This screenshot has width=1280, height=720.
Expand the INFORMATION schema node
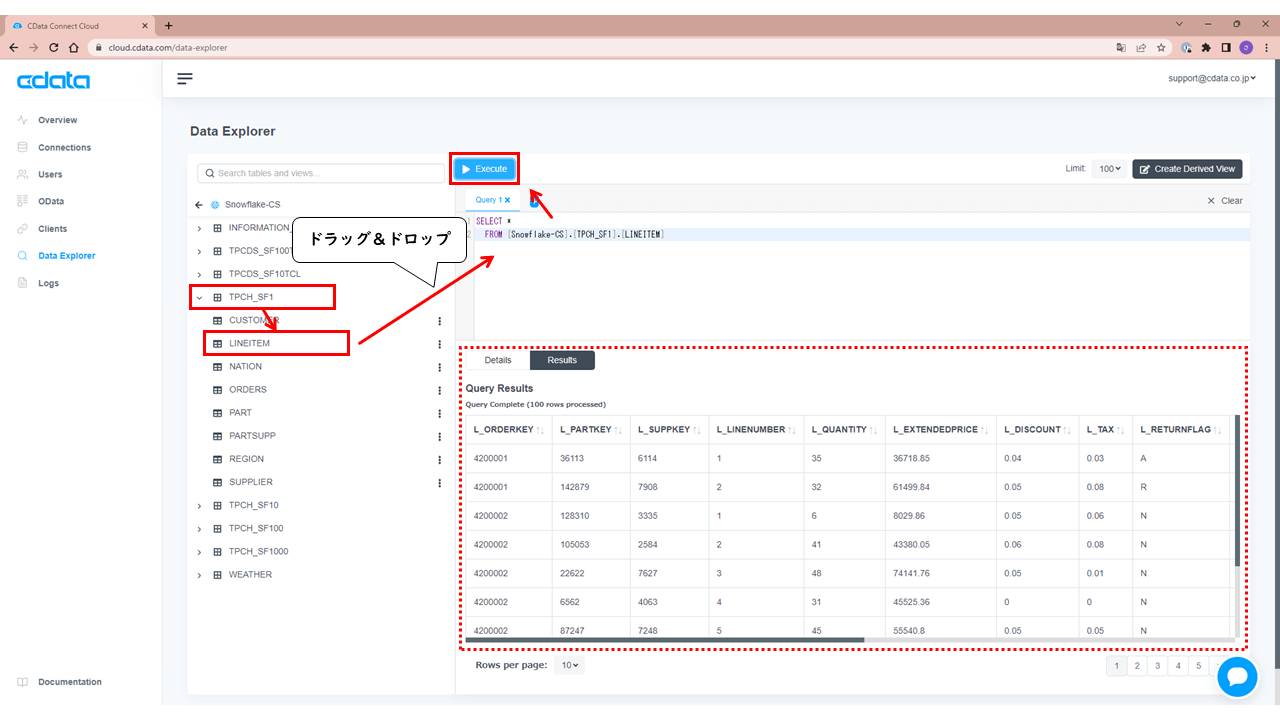199,228
